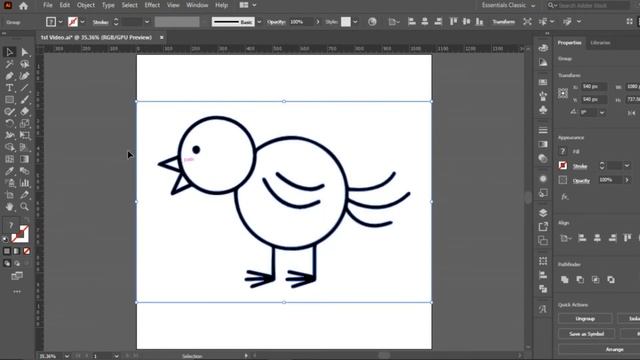The width and height of the screenshot is (640, 360).
Task: Click the toolbar Fill swatch box
Action: point(11,225)
